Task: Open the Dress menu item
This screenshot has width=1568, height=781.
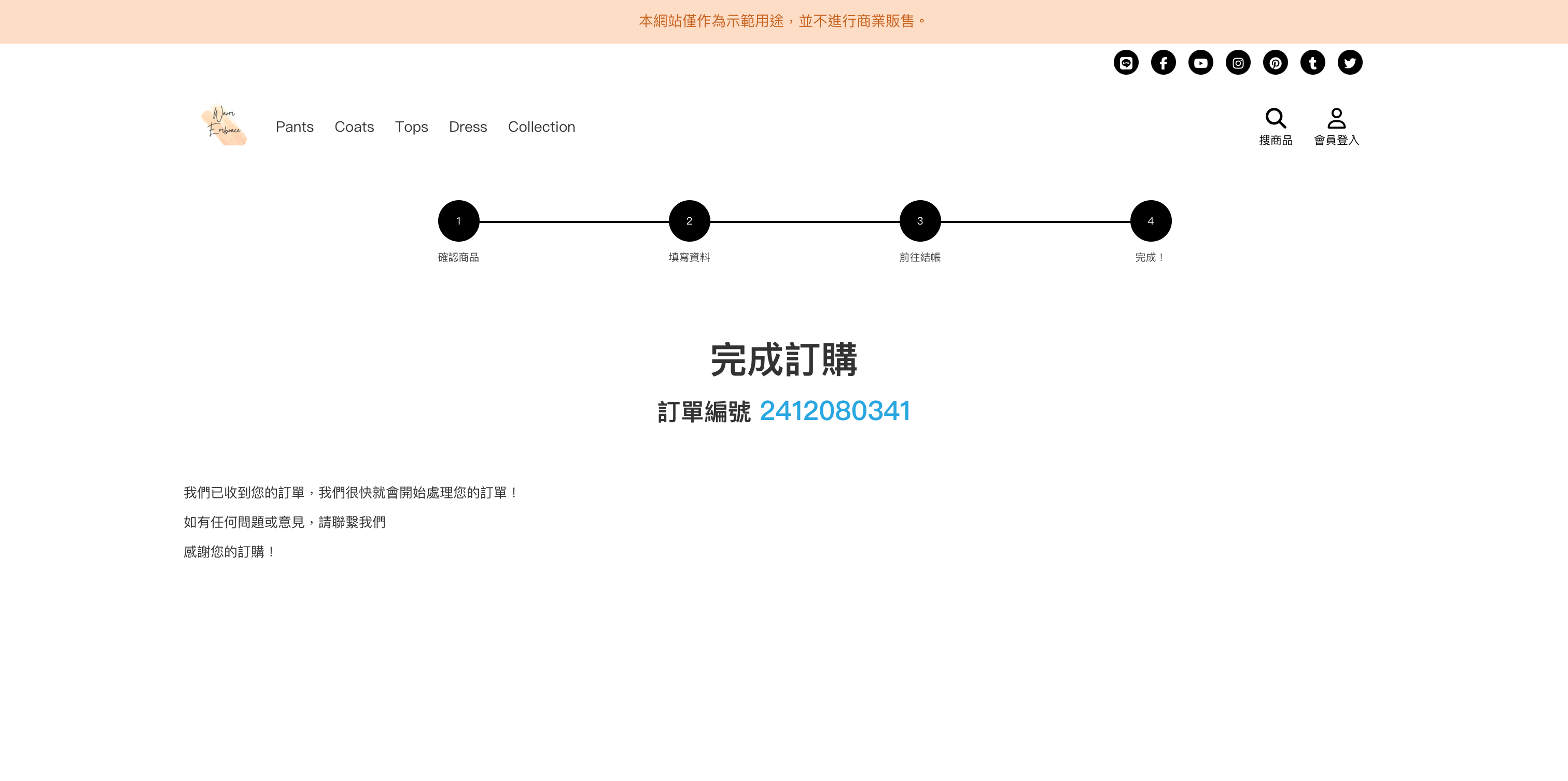Action: pos(468,127)
